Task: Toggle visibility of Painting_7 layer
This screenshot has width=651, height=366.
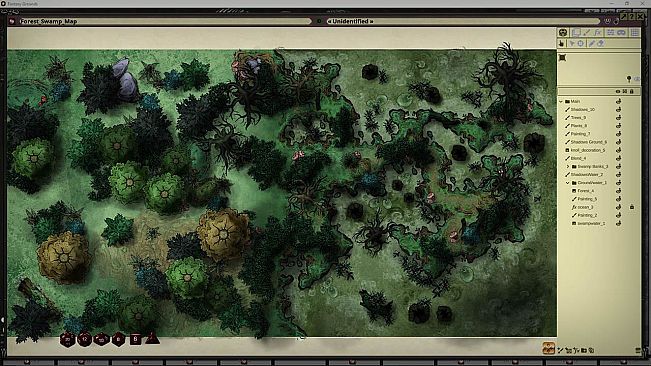Action: [x=618, y=134]
